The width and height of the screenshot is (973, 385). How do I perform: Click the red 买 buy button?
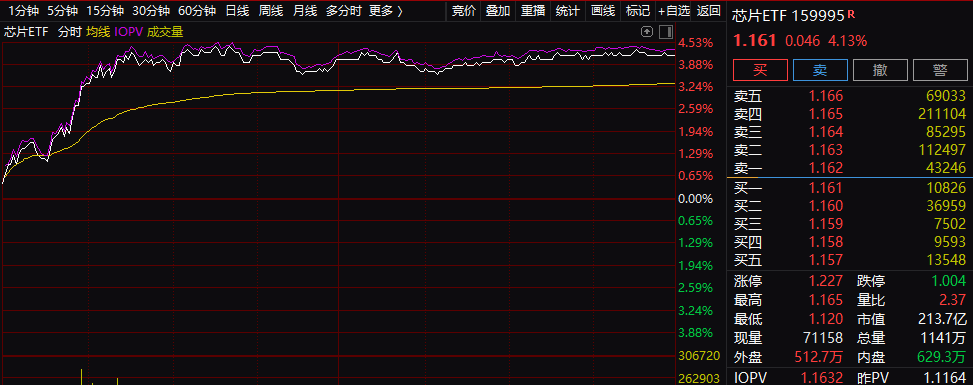(x=760, y=70)
